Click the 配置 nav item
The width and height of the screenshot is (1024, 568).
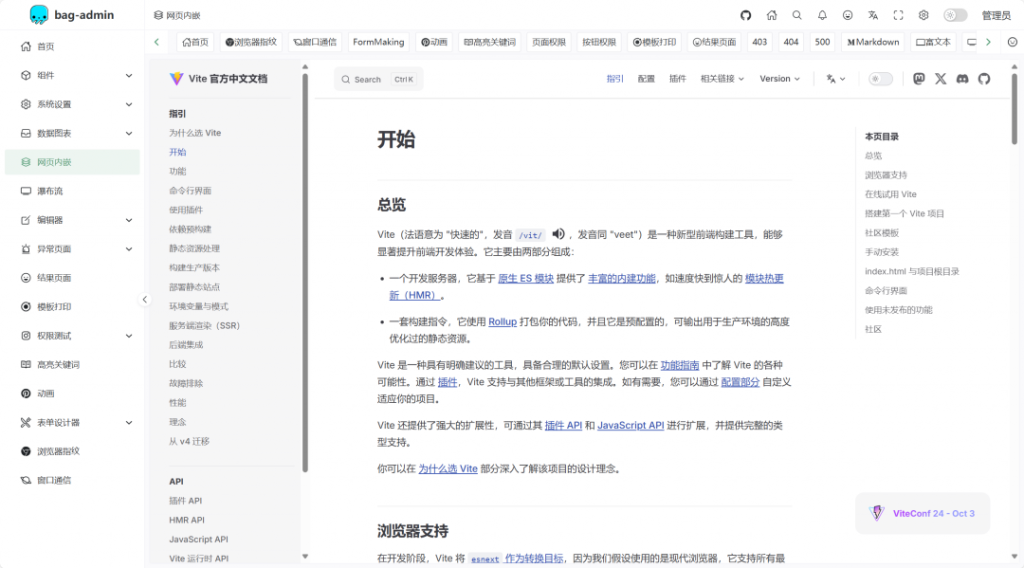[646, 79]
